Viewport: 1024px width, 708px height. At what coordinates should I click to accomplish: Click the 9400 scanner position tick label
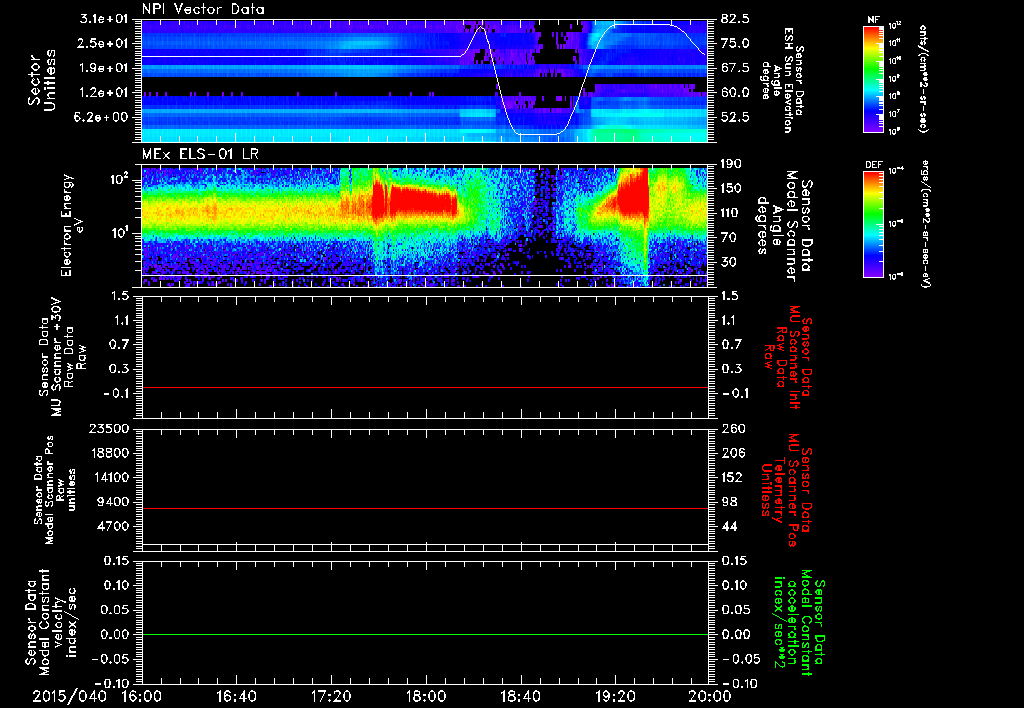pyautogui.click(x=114, y=502)
